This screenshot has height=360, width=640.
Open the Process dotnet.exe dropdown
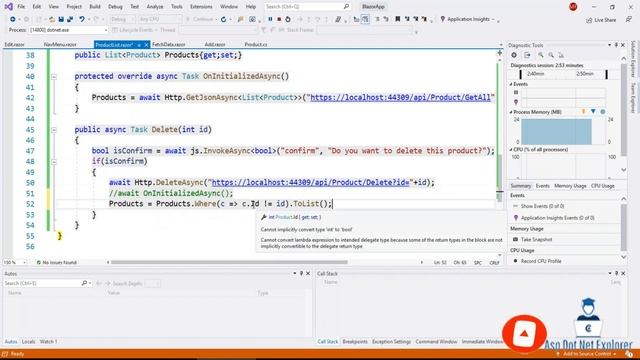point(106,30)
